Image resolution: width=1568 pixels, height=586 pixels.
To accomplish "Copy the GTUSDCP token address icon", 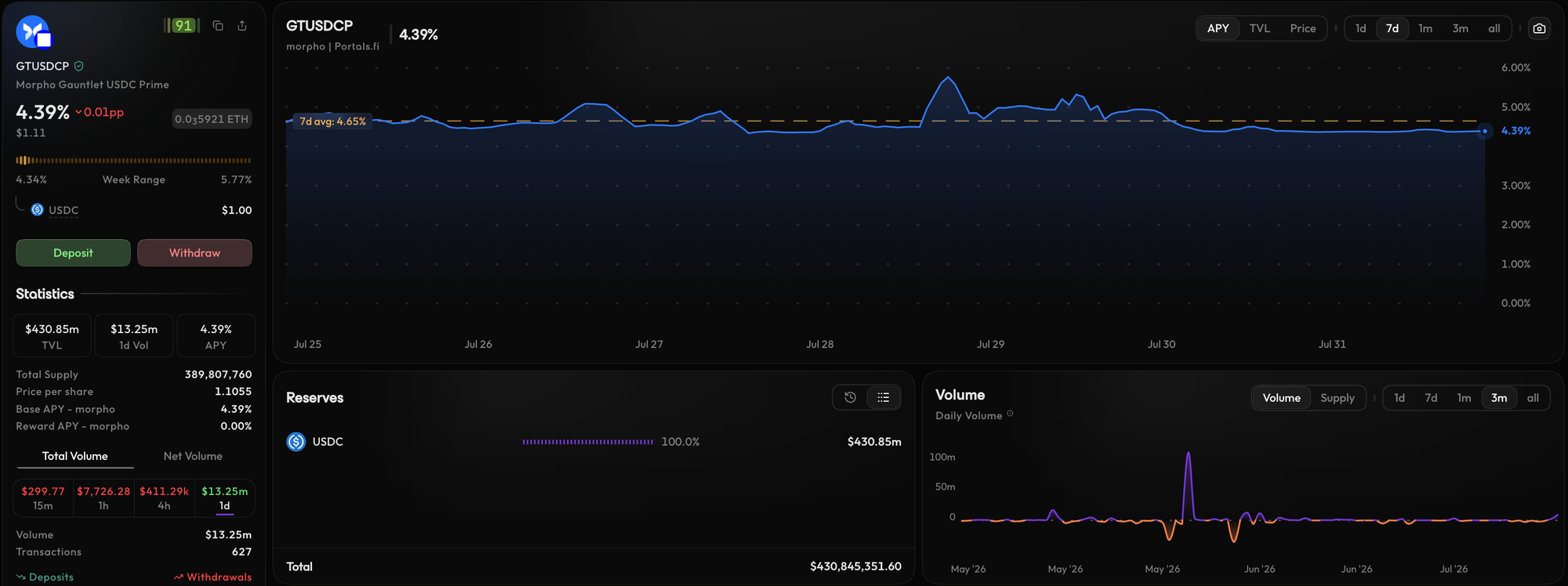I will [x=218, y=26].
